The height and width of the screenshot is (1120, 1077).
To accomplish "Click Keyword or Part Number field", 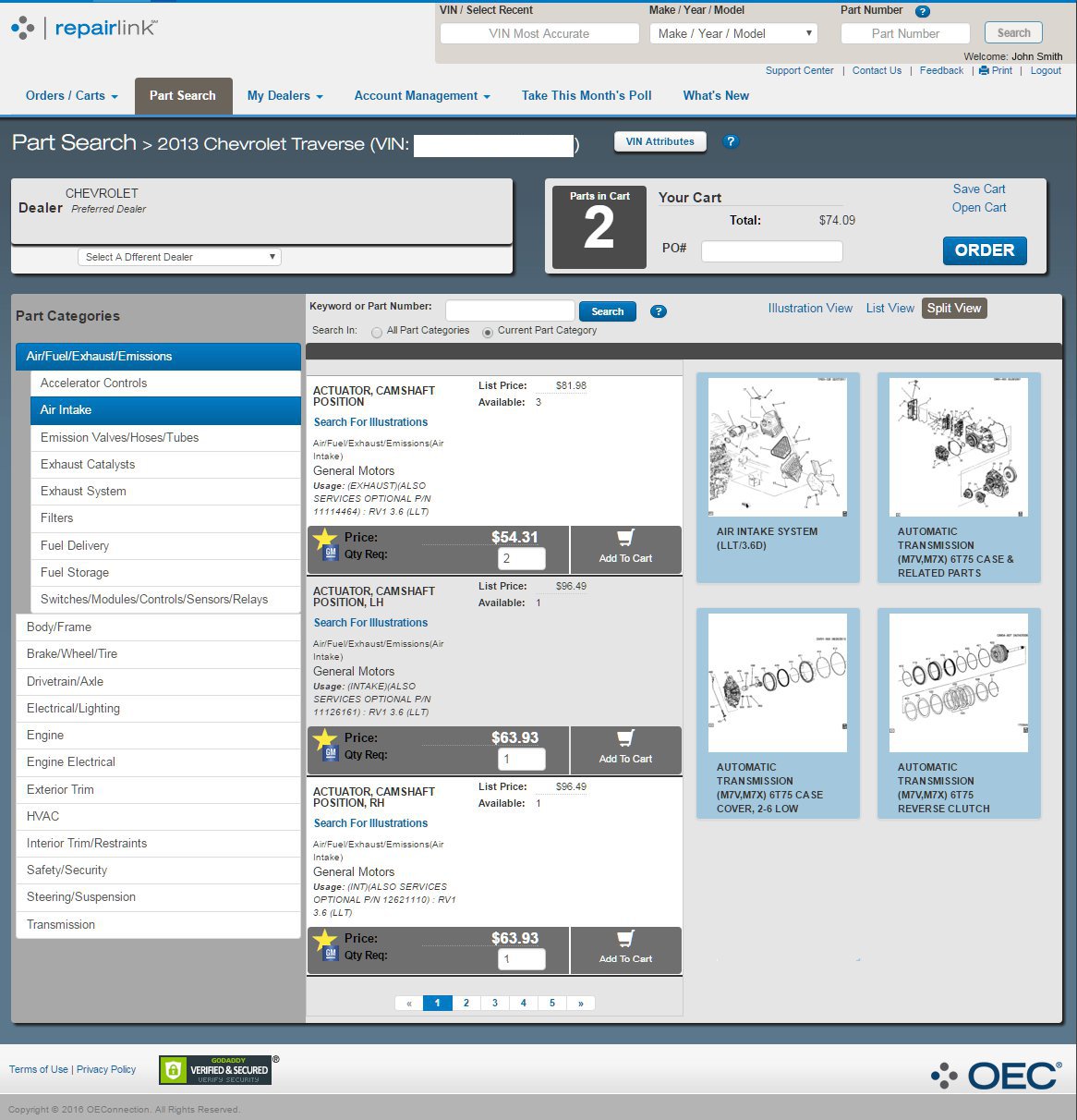I will tap(510, 310).
